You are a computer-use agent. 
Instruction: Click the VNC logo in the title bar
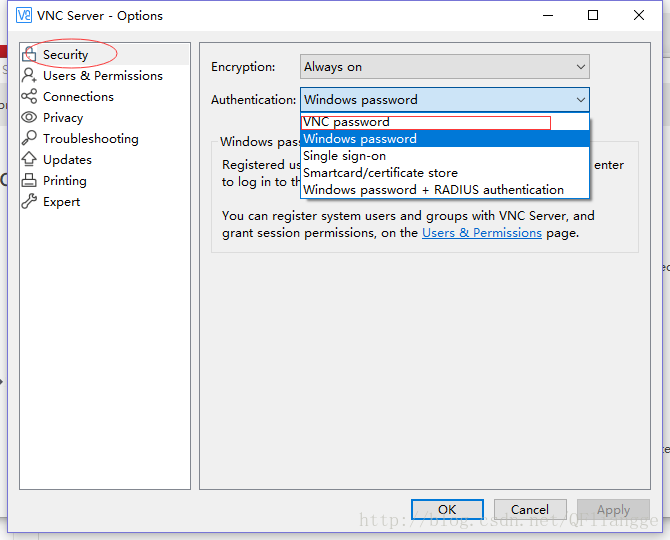pos(24,15)
